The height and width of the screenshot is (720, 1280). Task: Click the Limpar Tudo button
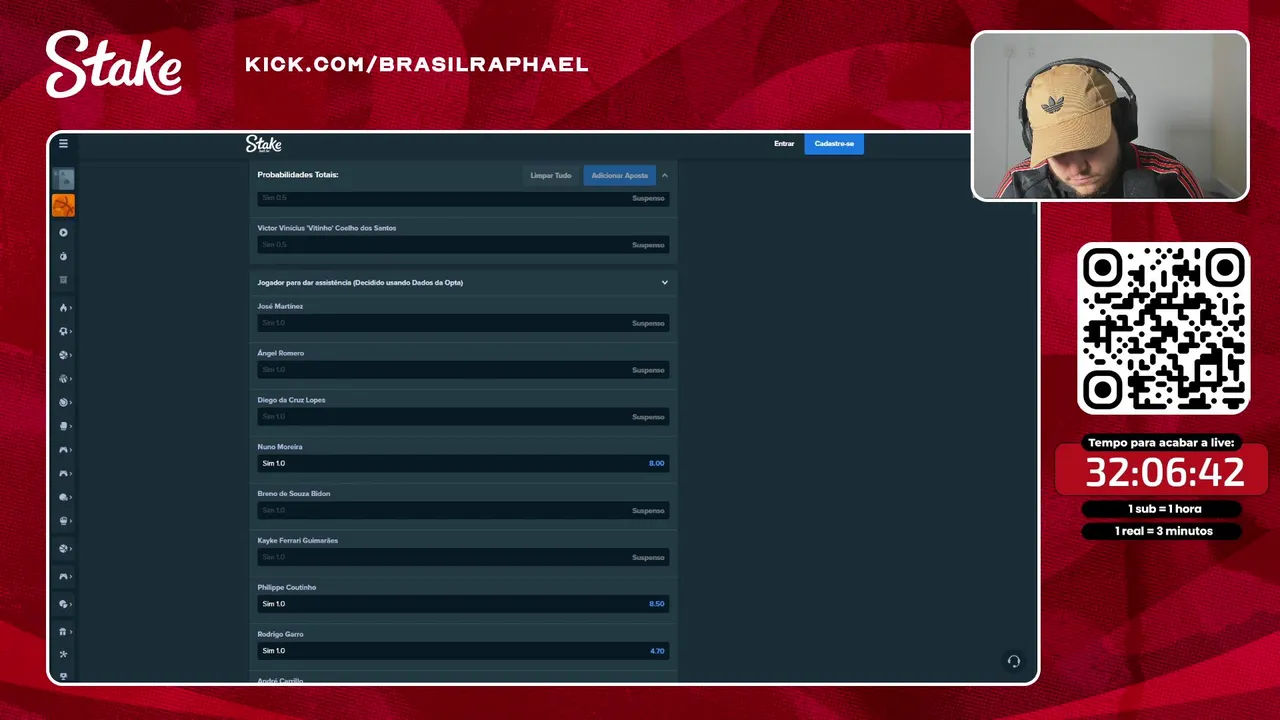pyautogui.click(x=551, y=175)
